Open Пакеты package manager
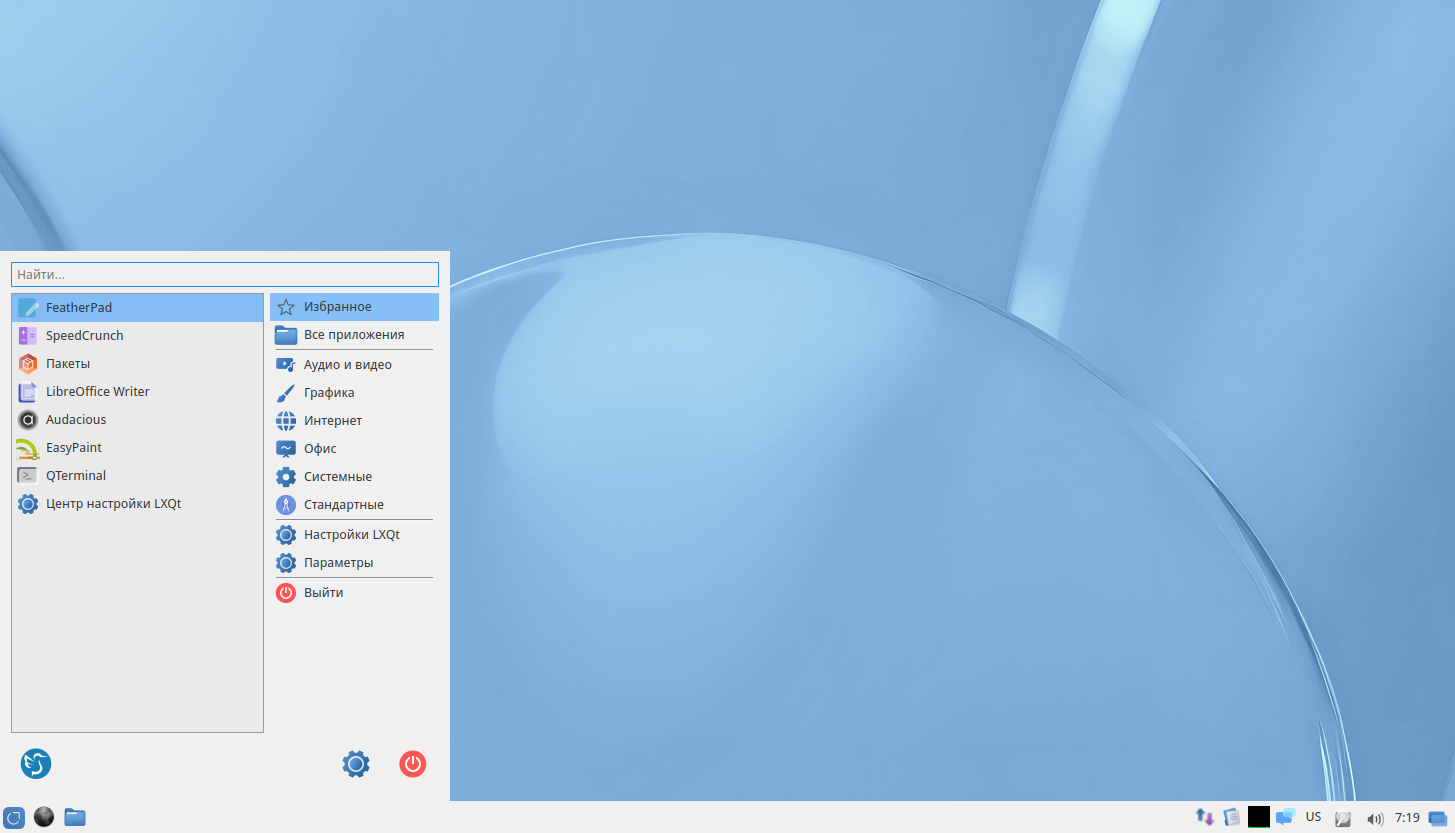The image size is (1455, 833). (x=137, y=363)
